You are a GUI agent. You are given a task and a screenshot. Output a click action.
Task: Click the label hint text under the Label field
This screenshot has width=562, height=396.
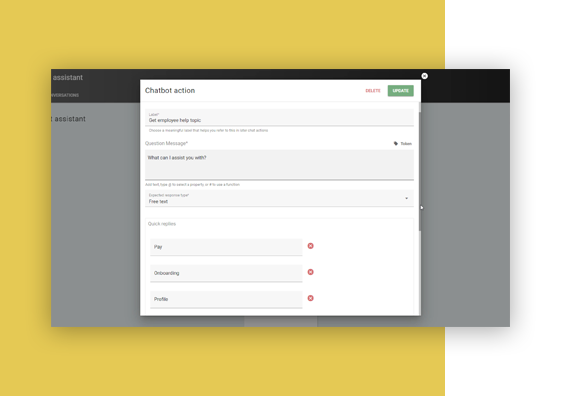pos(208,130)
